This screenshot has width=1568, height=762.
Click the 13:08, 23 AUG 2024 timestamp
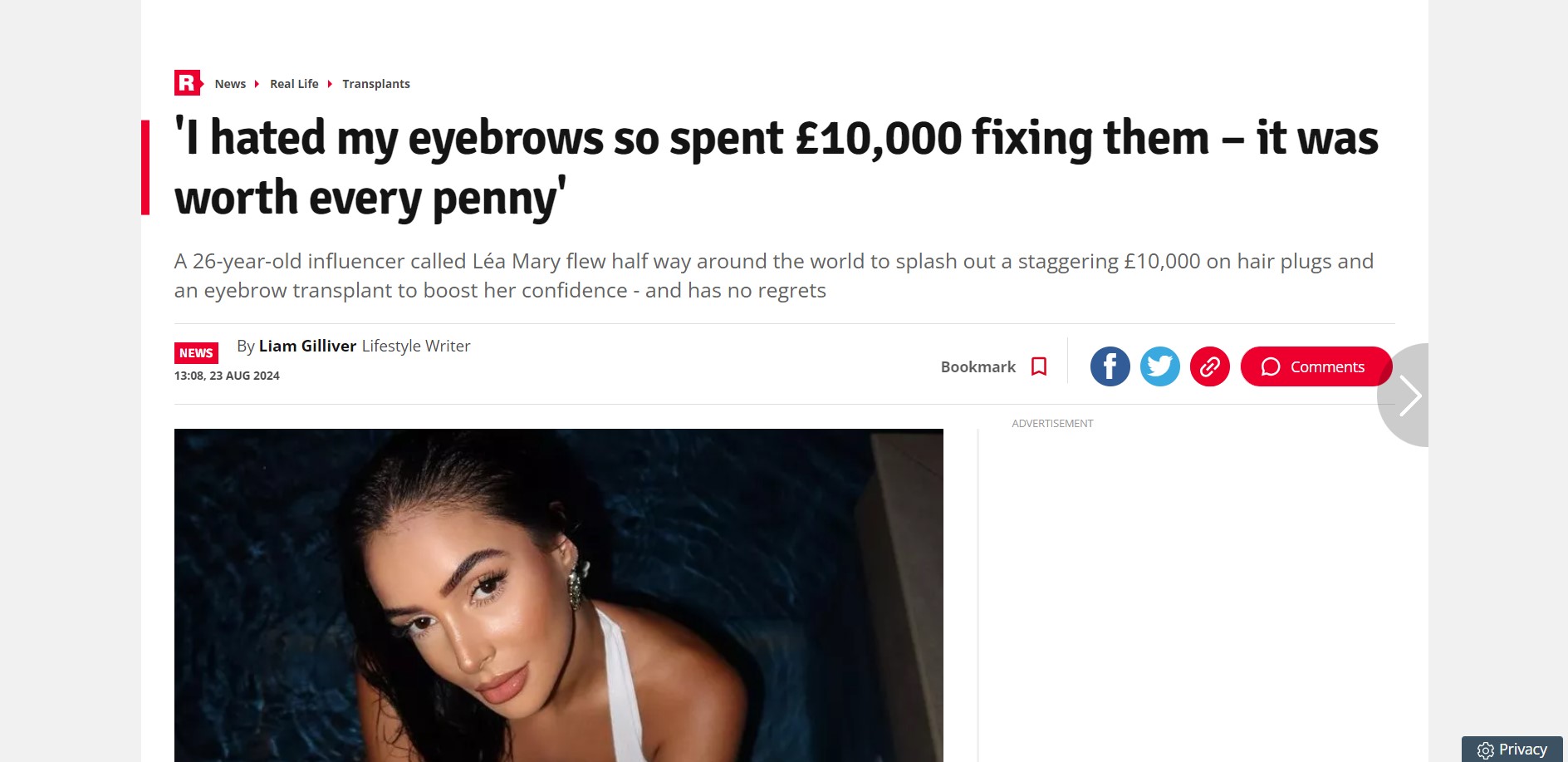click(227, 376)
